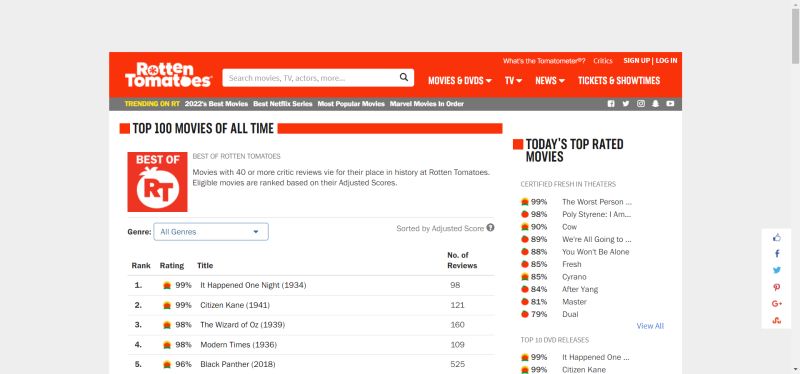Open We're All Going to sidebar movie
Screen dimensions: 800x374
pyautogui.click(x=596, y=239)
